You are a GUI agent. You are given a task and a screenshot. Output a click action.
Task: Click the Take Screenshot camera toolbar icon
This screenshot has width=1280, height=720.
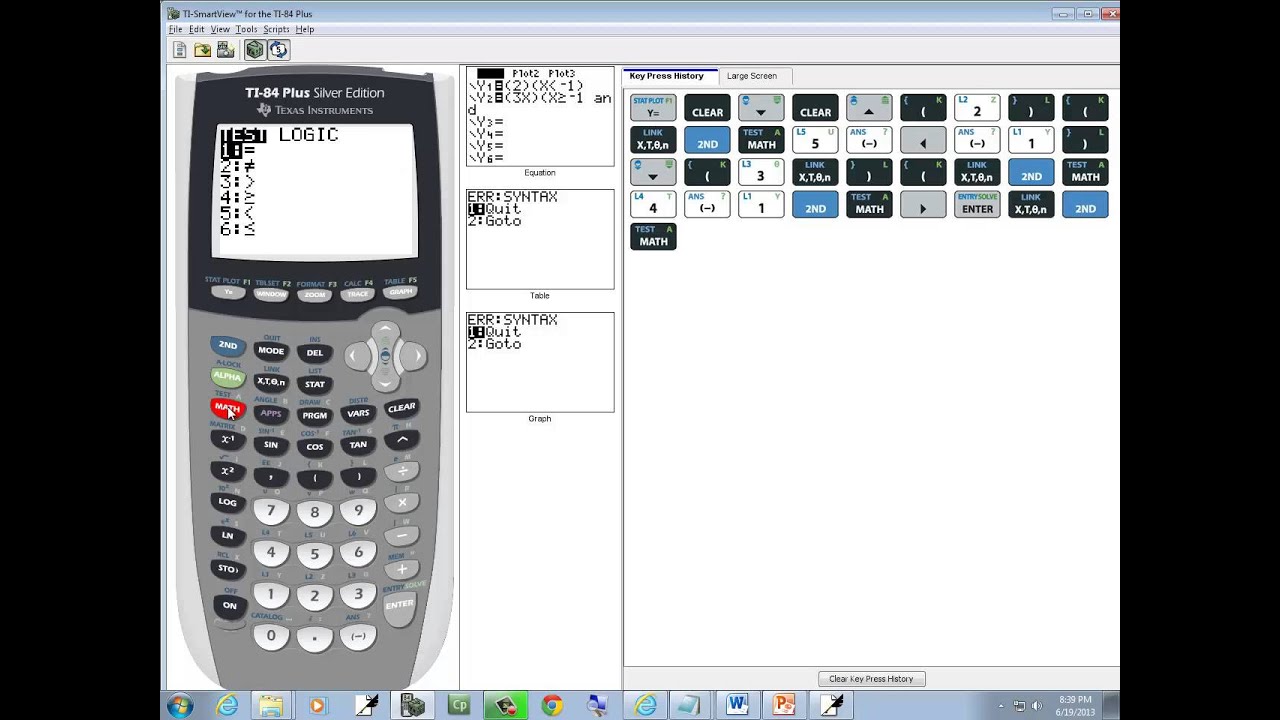[225, 50]
